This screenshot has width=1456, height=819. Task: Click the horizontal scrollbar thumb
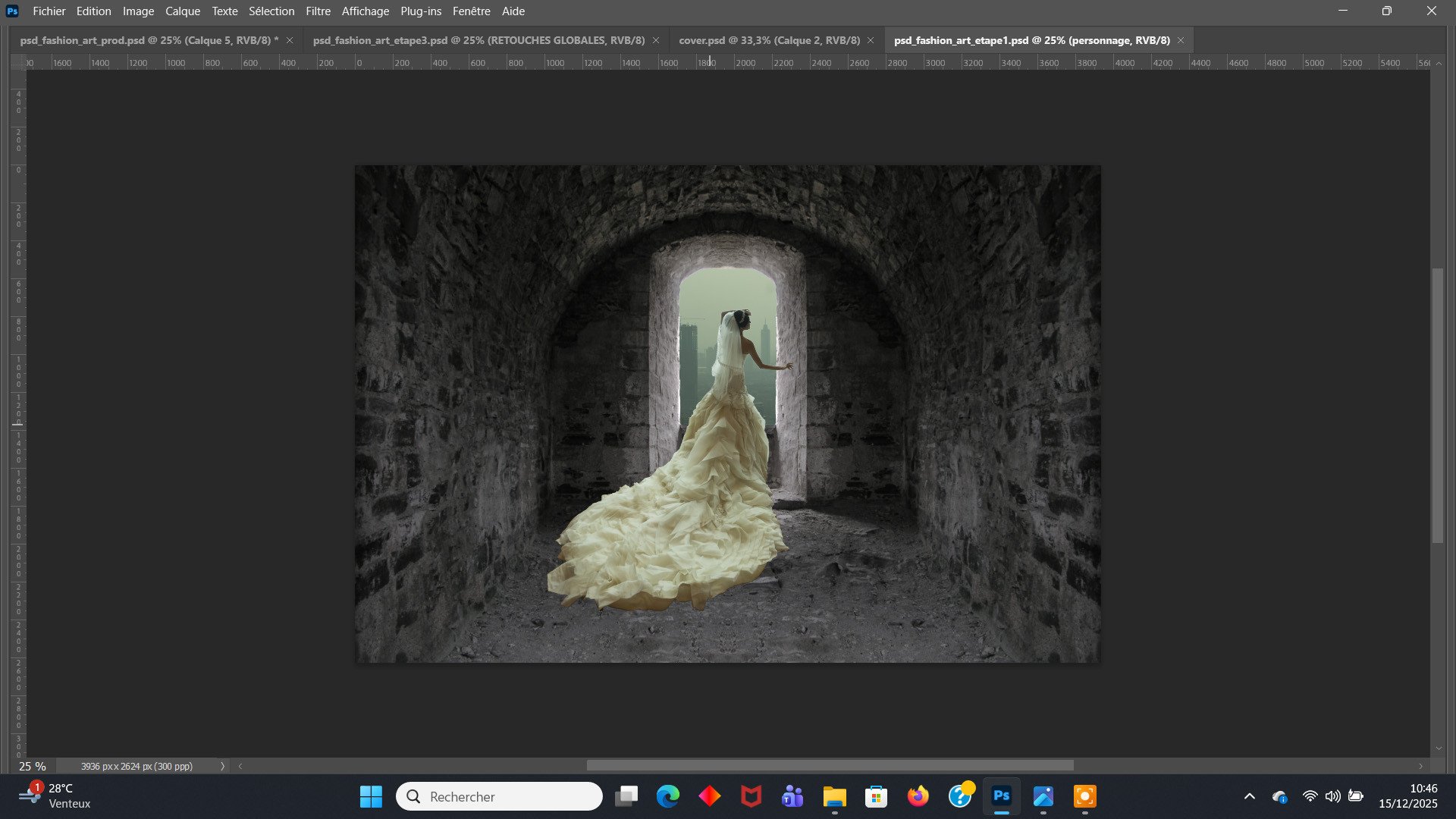point(830,766)
